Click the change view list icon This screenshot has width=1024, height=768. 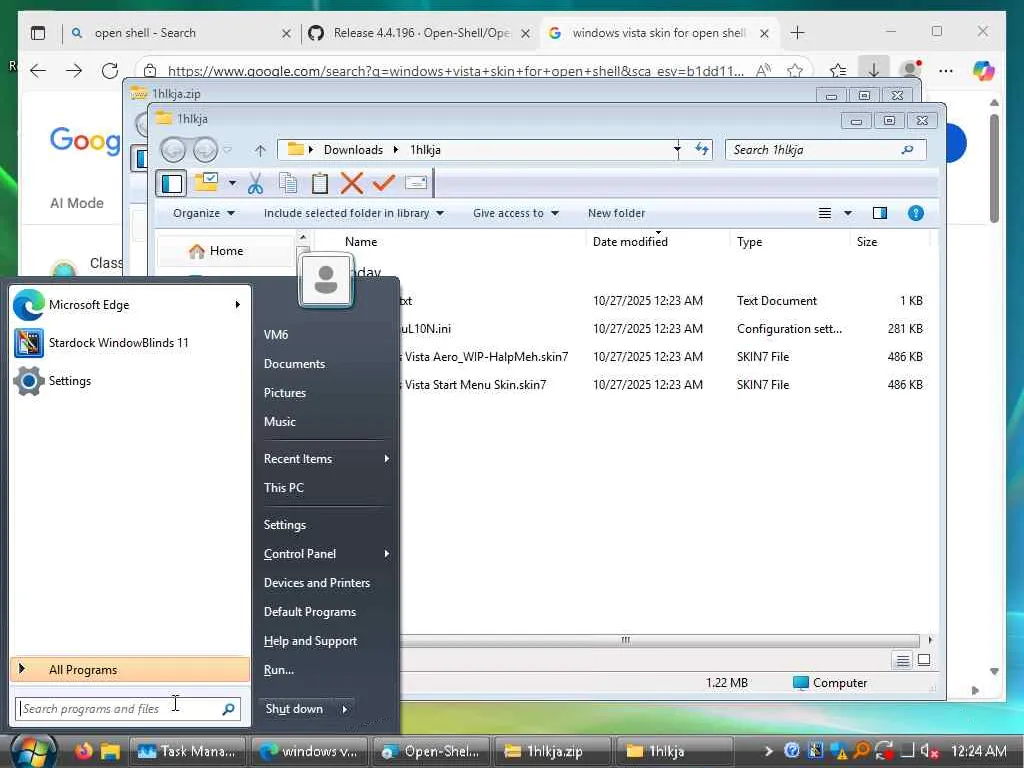pos(825,213)
